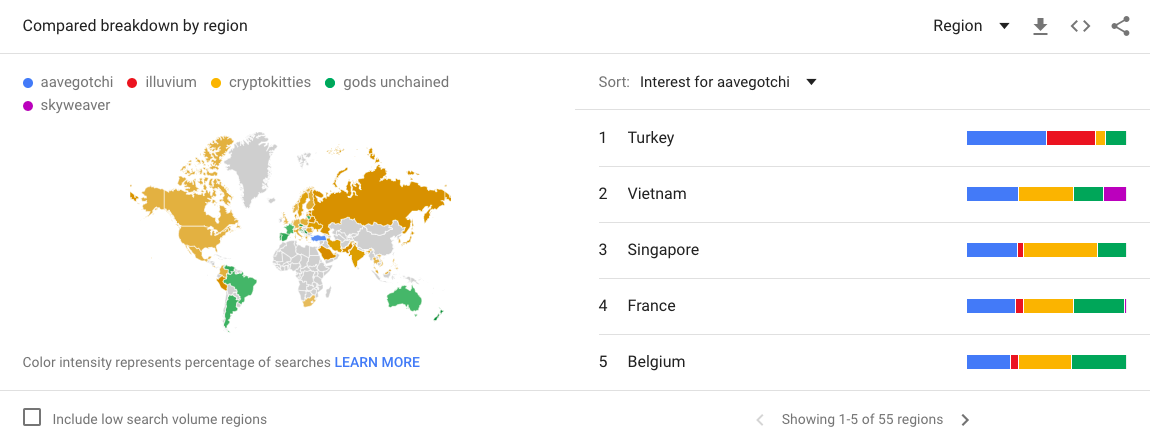The height and width of the screenshot is (445, 1150).
Task: Open the Region dropdown
Action: pos(970,26)
